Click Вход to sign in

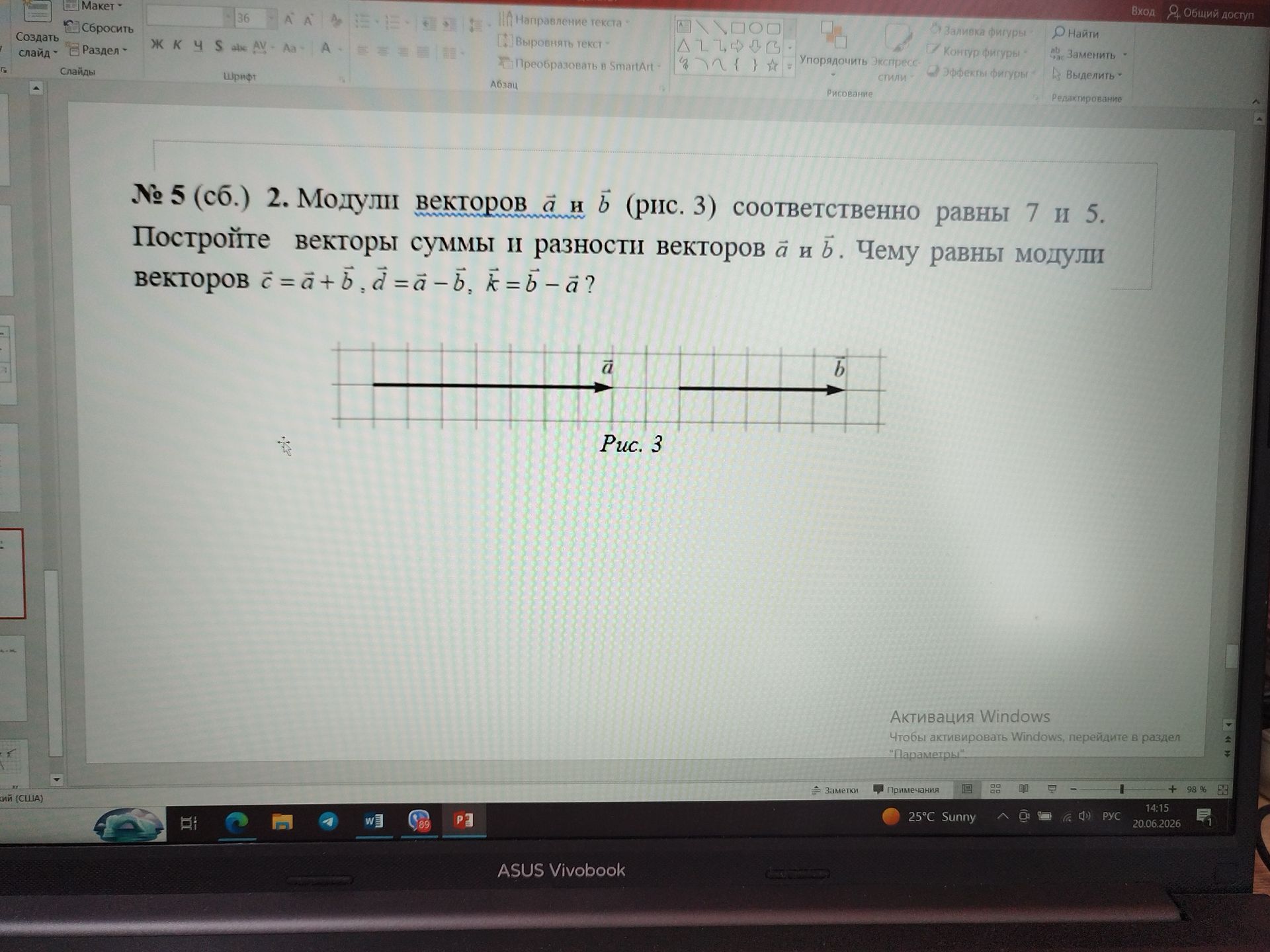point(1143,11)
